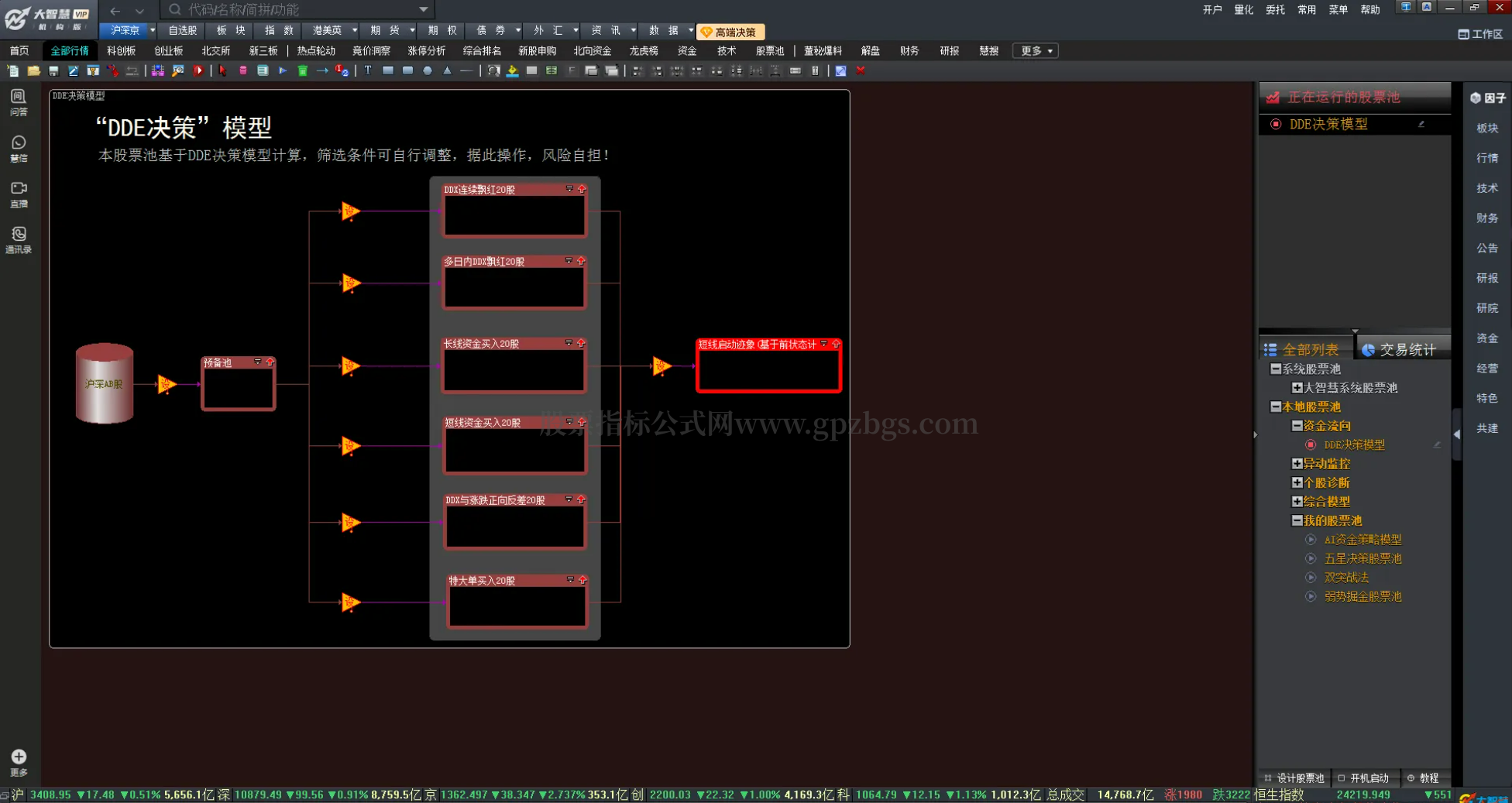Select the triangle shape tool
This screenshot has height=803, width=1512.
pyautogui.click(x=447, y=70)
